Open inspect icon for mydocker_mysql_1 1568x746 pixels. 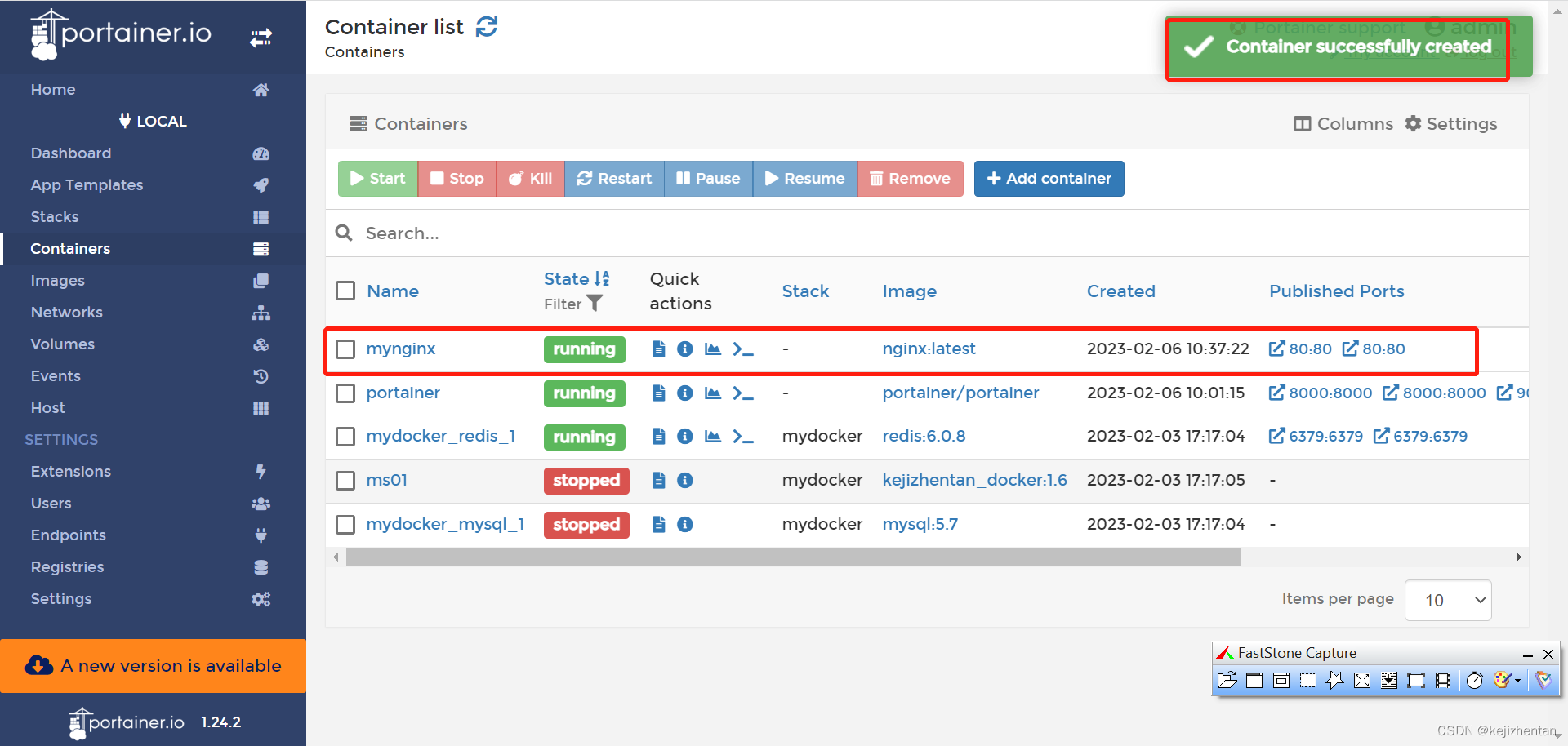pyautogui.click(x=685, y=525)
